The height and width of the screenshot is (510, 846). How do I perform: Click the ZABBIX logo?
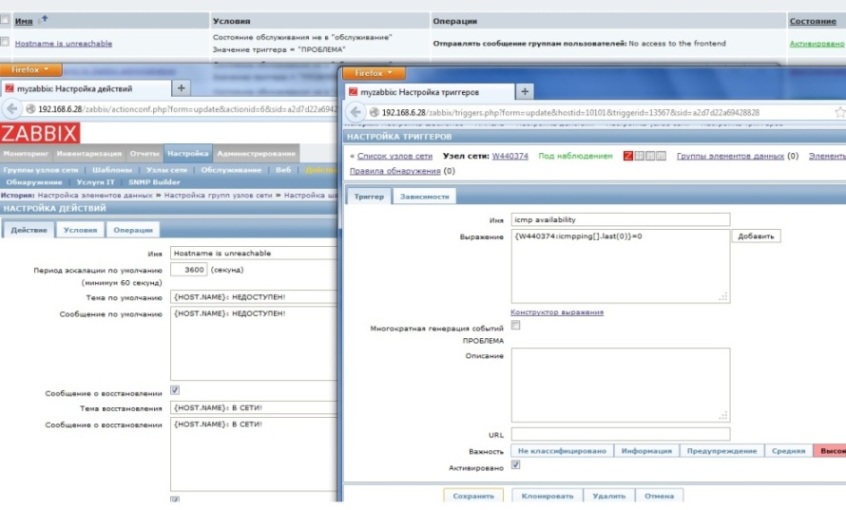(x=40, y=133)
